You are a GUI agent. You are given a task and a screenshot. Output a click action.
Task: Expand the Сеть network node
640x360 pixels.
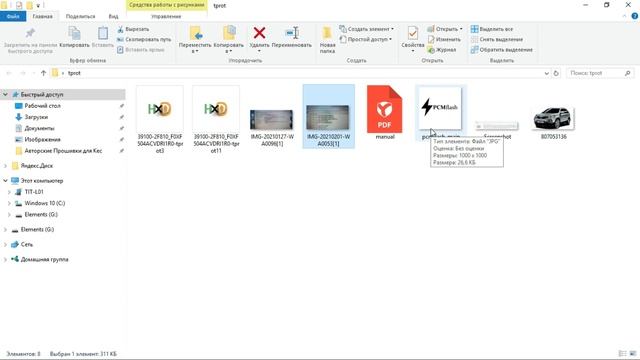coord(5,244)
